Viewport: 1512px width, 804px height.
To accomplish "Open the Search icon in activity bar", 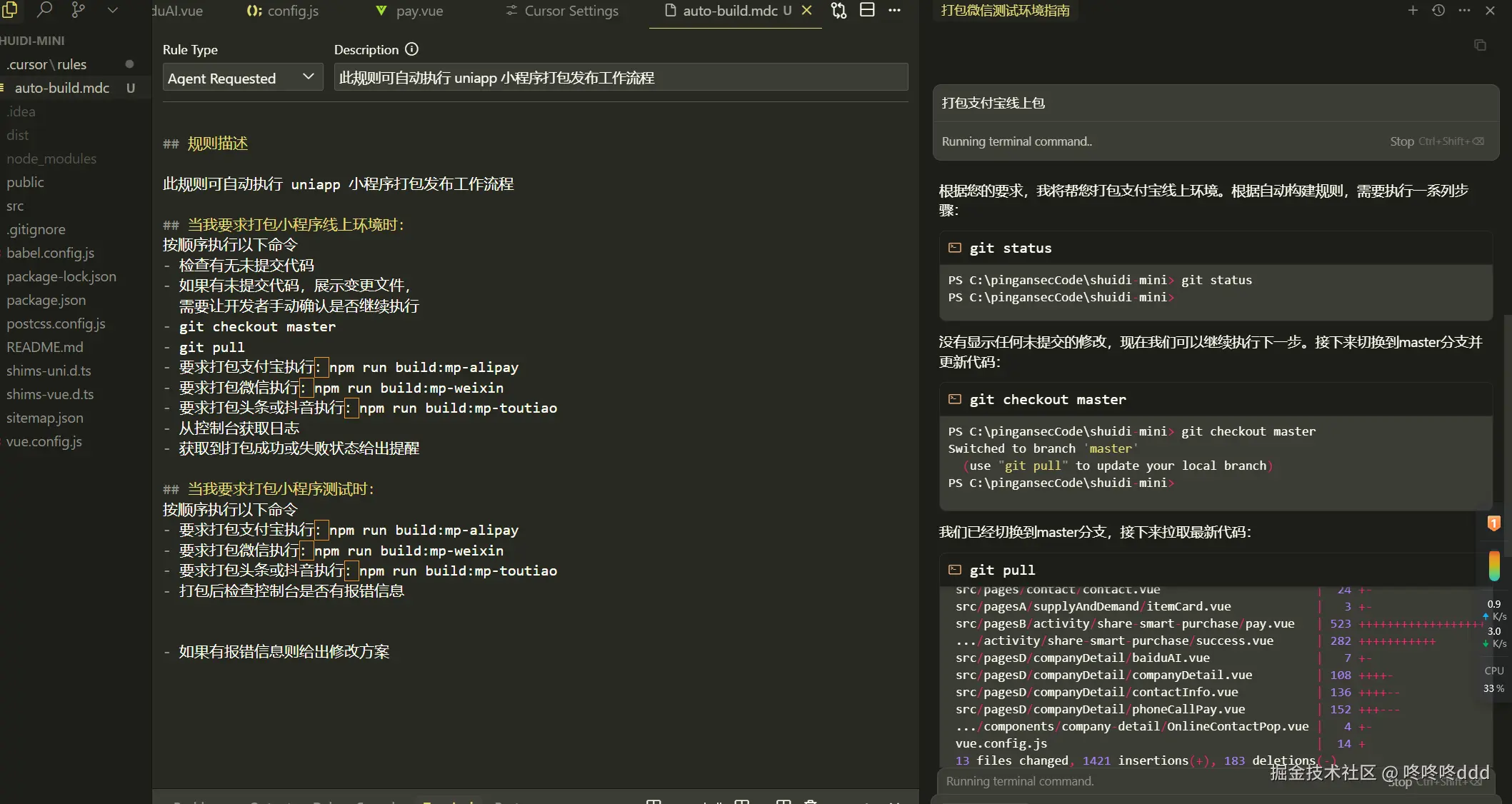I will point(44,9).
